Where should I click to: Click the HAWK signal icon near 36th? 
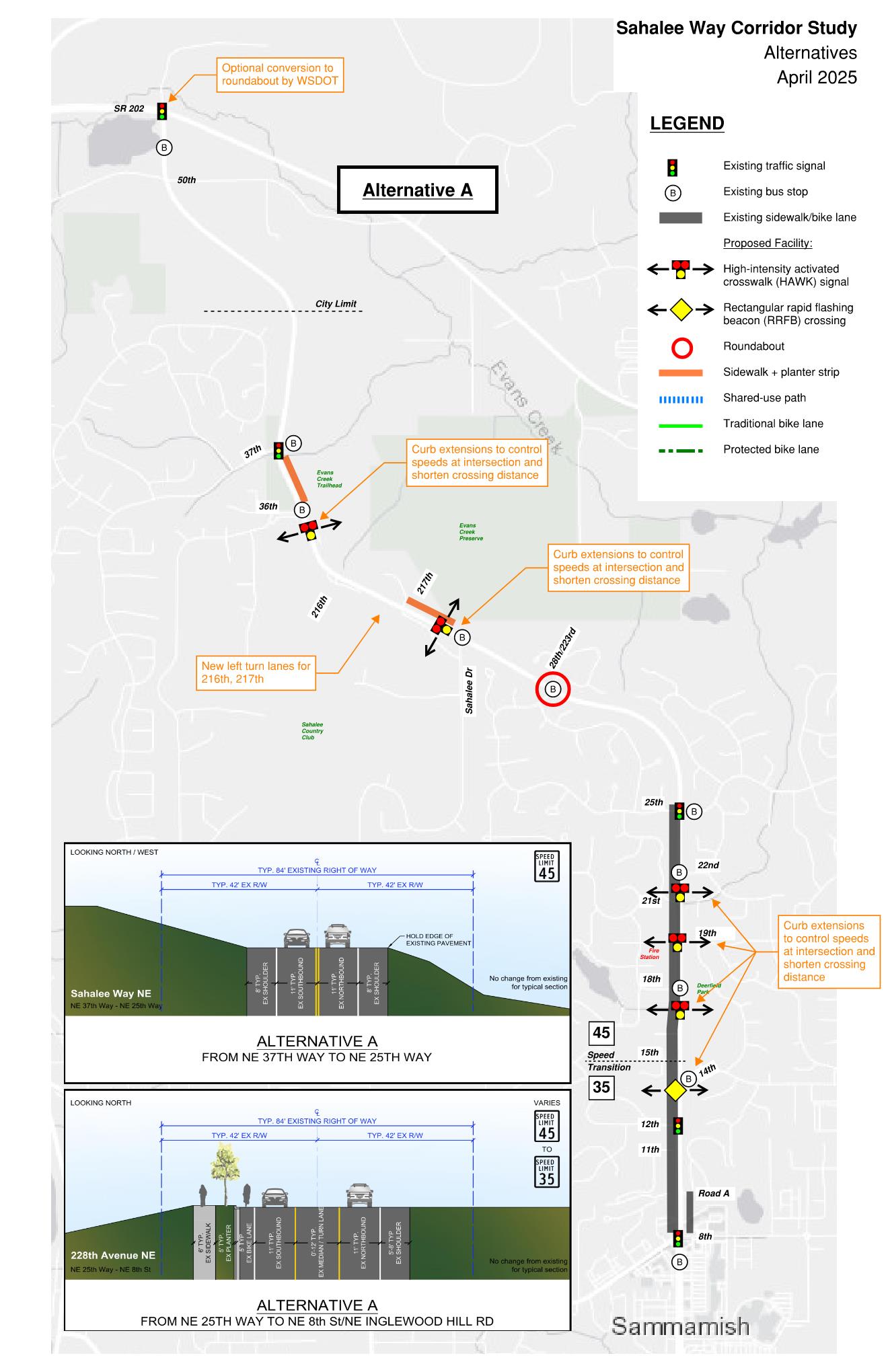(x=309, y=529)
